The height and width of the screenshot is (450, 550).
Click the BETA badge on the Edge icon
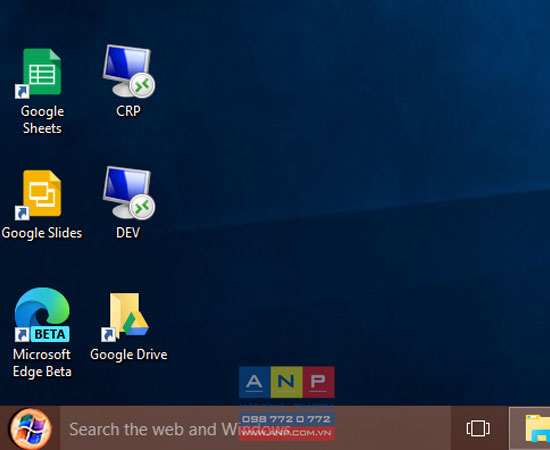pyautogui.click(x=50, y=334)
